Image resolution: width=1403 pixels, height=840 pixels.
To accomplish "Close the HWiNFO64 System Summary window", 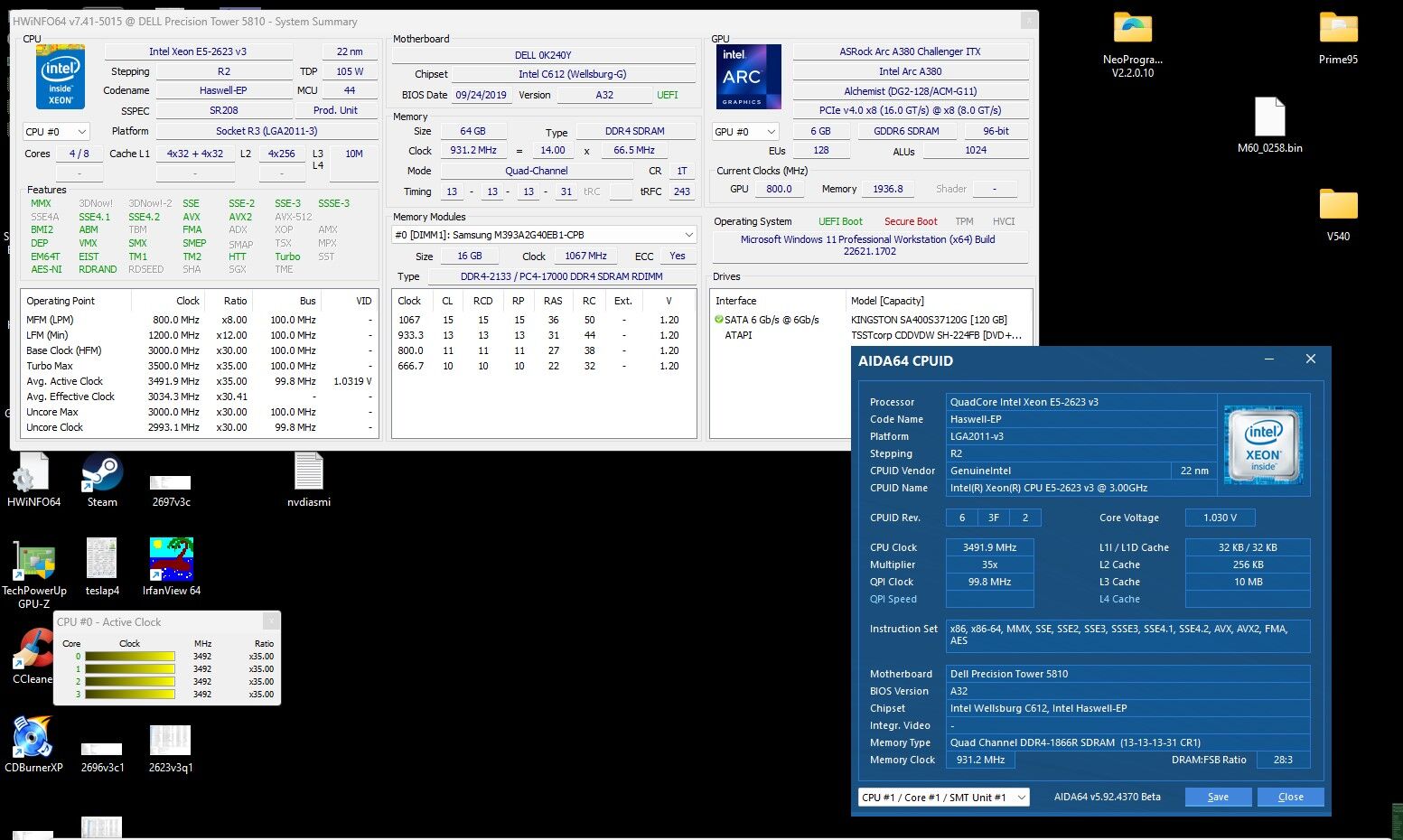I will 1027,21.
